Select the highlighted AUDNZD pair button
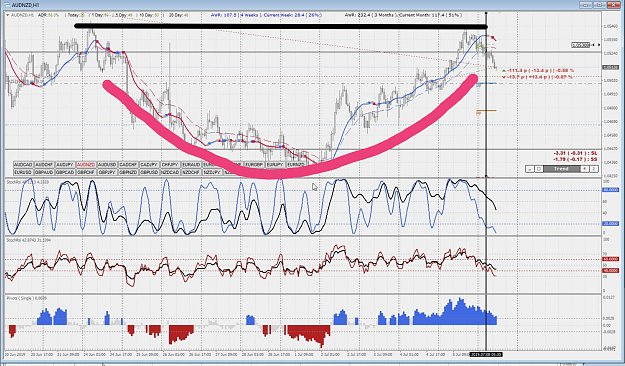Screen dimensions: 625x366 pos(86,165)
